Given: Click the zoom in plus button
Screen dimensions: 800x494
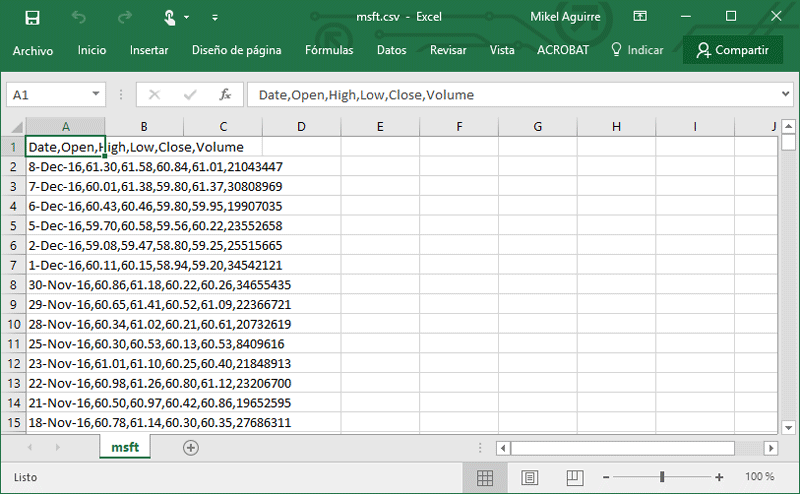Looking at the screenshot, I should (719, 477).
